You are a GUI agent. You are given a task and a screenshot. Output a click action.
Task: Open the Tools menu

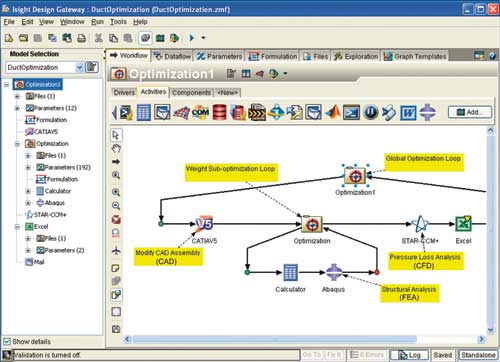tap(118, 22)
